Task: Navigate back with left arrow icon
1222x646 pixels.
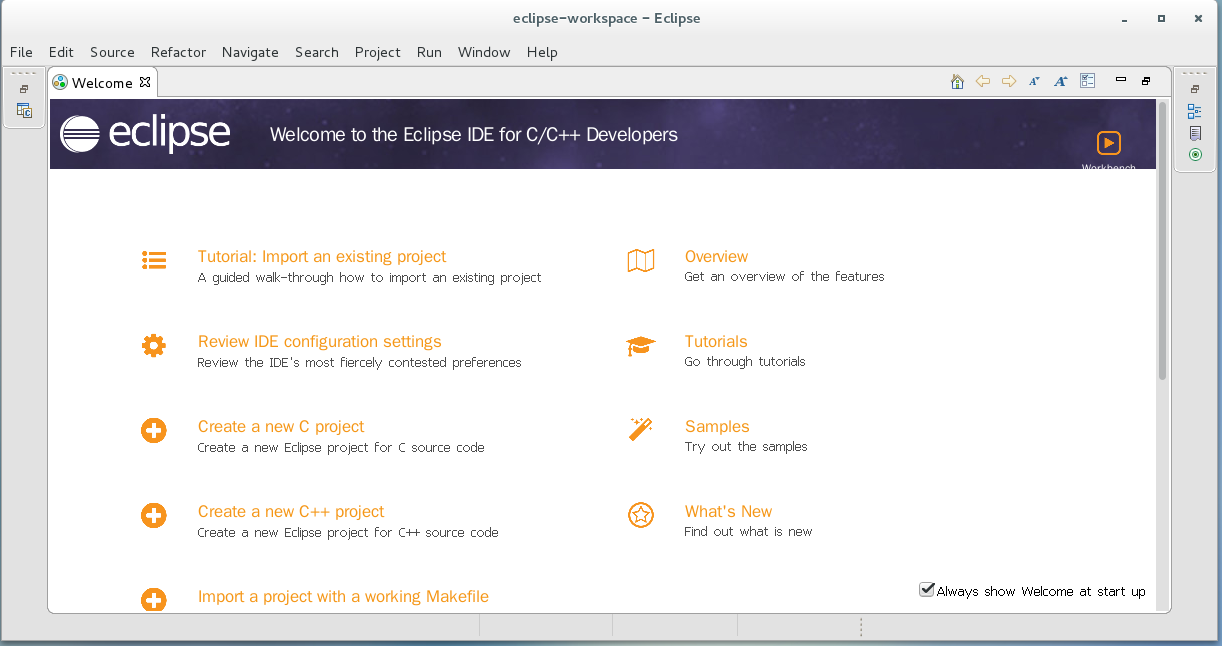Action: 983,82
